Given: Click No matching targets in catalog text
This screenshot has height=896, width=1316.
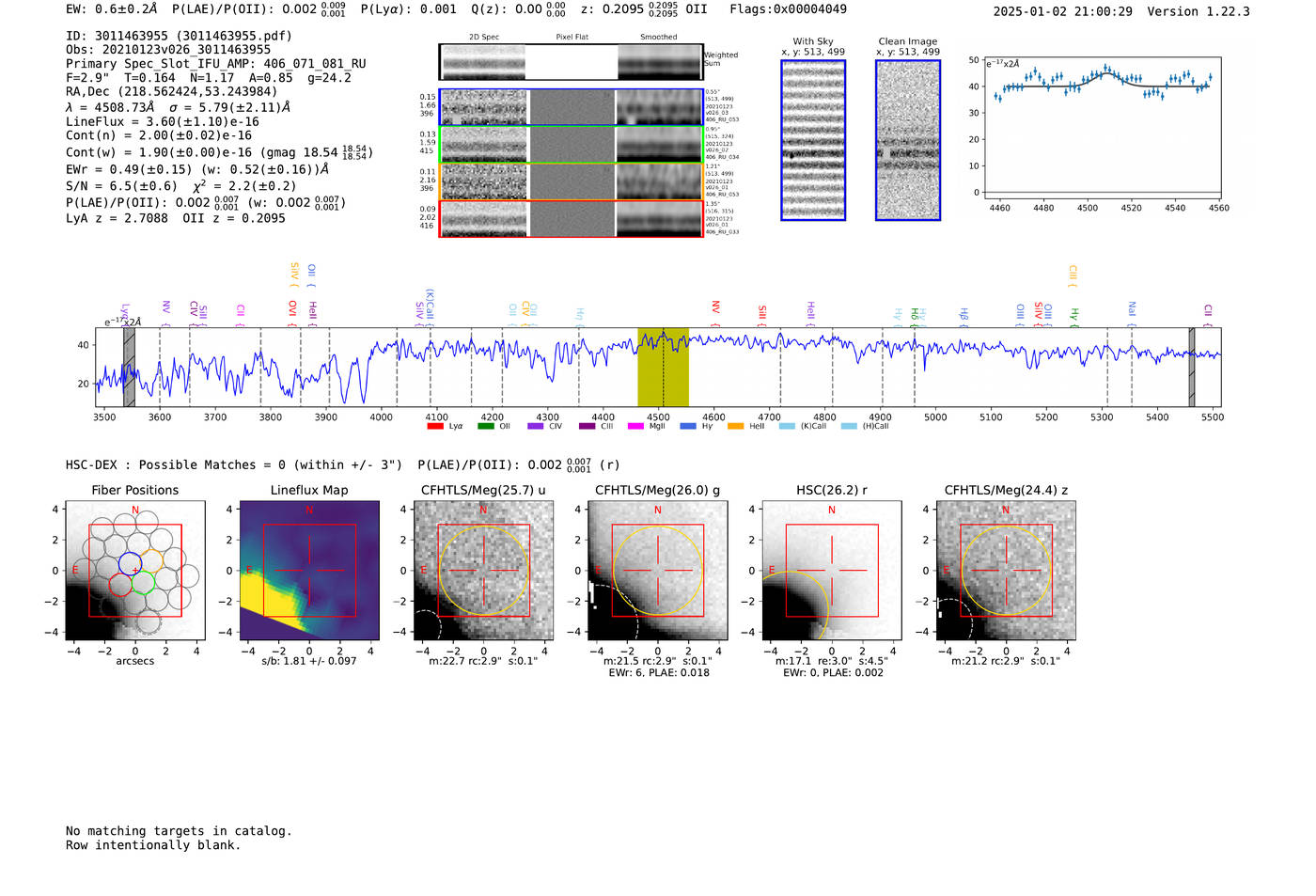Looking at the screenshot, I should tap(179, 831).
